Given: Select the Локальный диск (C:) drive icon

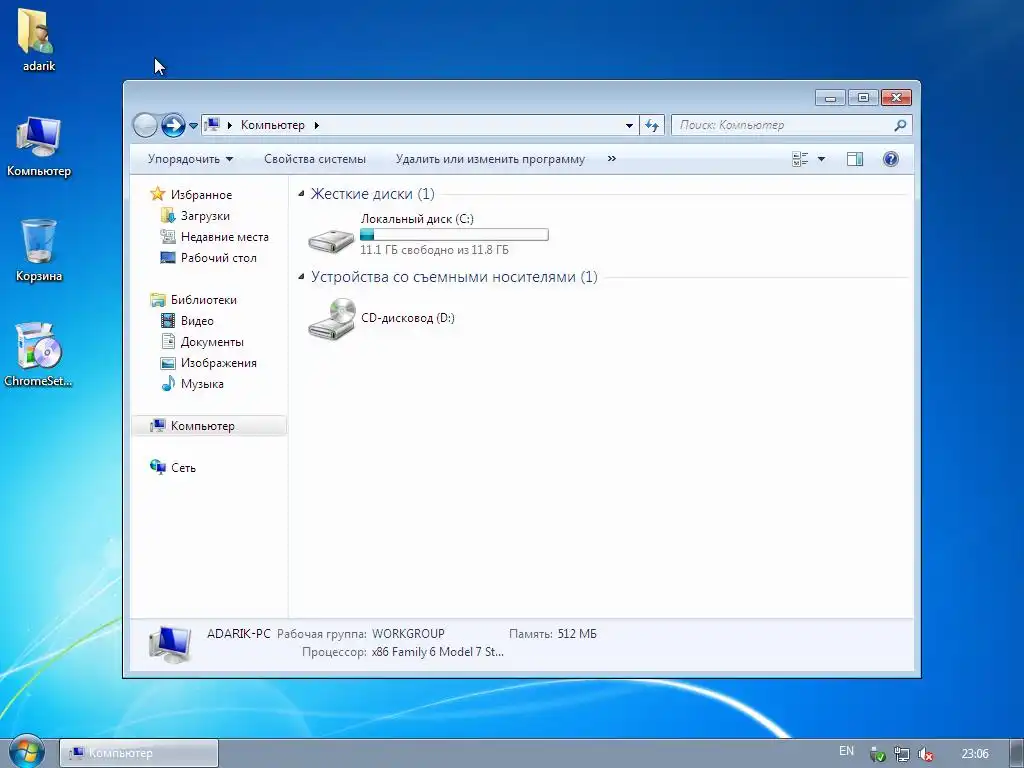Looking at the screenshot, I should (x=331, y=240).
